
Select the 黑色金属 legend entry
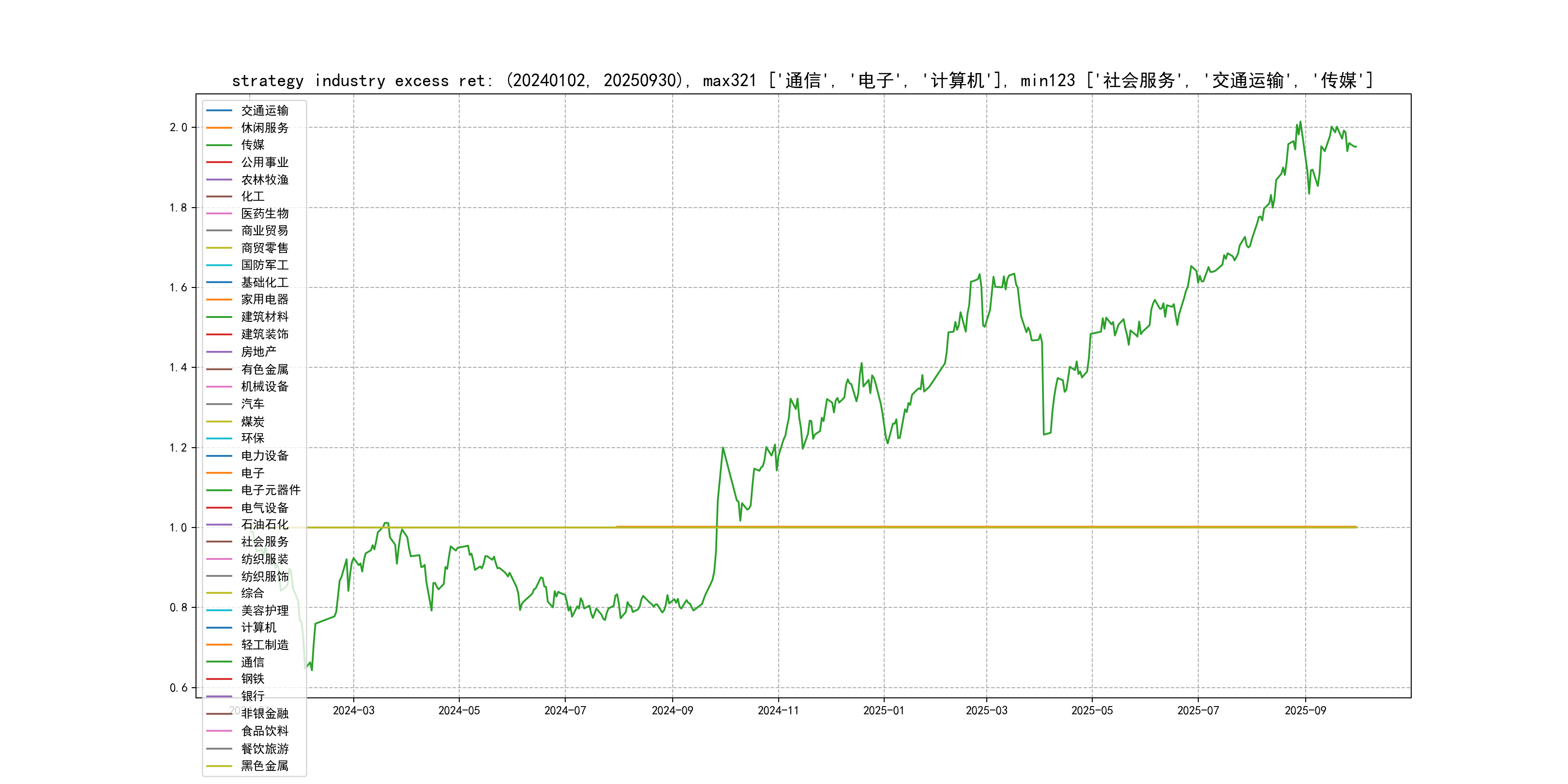[x=264, y=766]
